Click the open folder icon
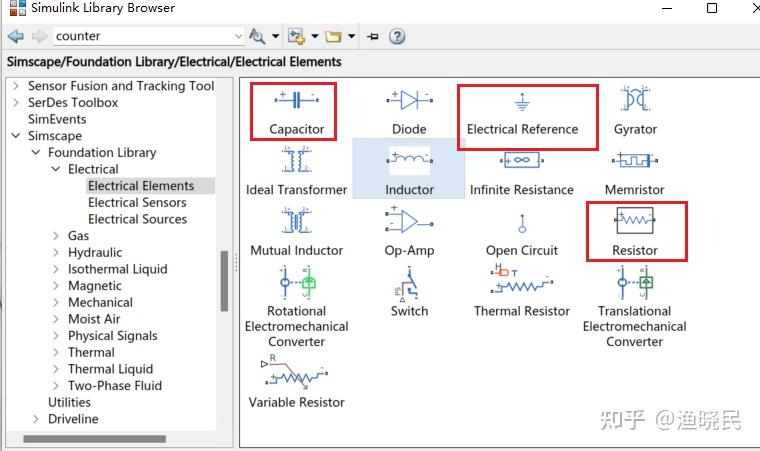 point(333,36)
